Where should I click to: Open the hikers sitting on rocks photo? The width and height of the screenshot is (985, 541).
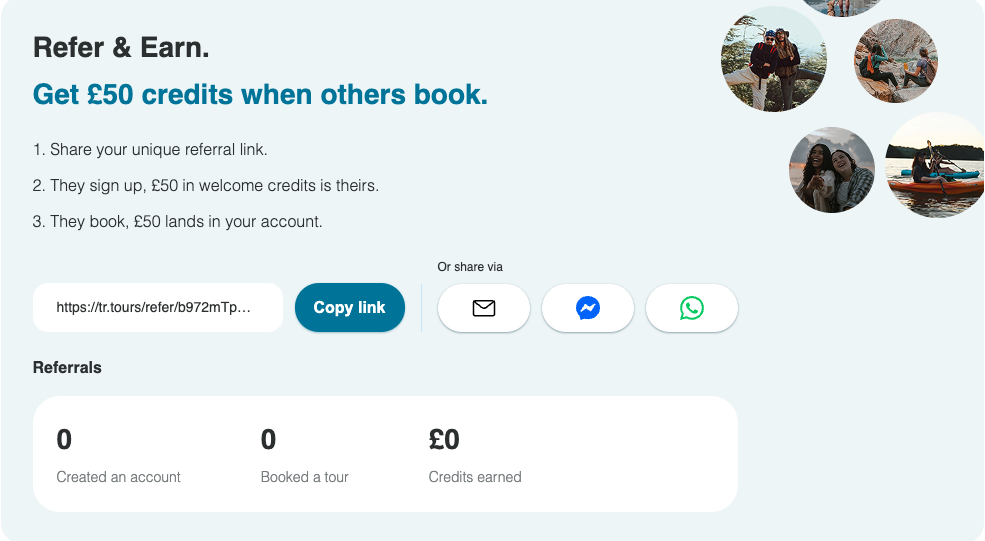896,61
